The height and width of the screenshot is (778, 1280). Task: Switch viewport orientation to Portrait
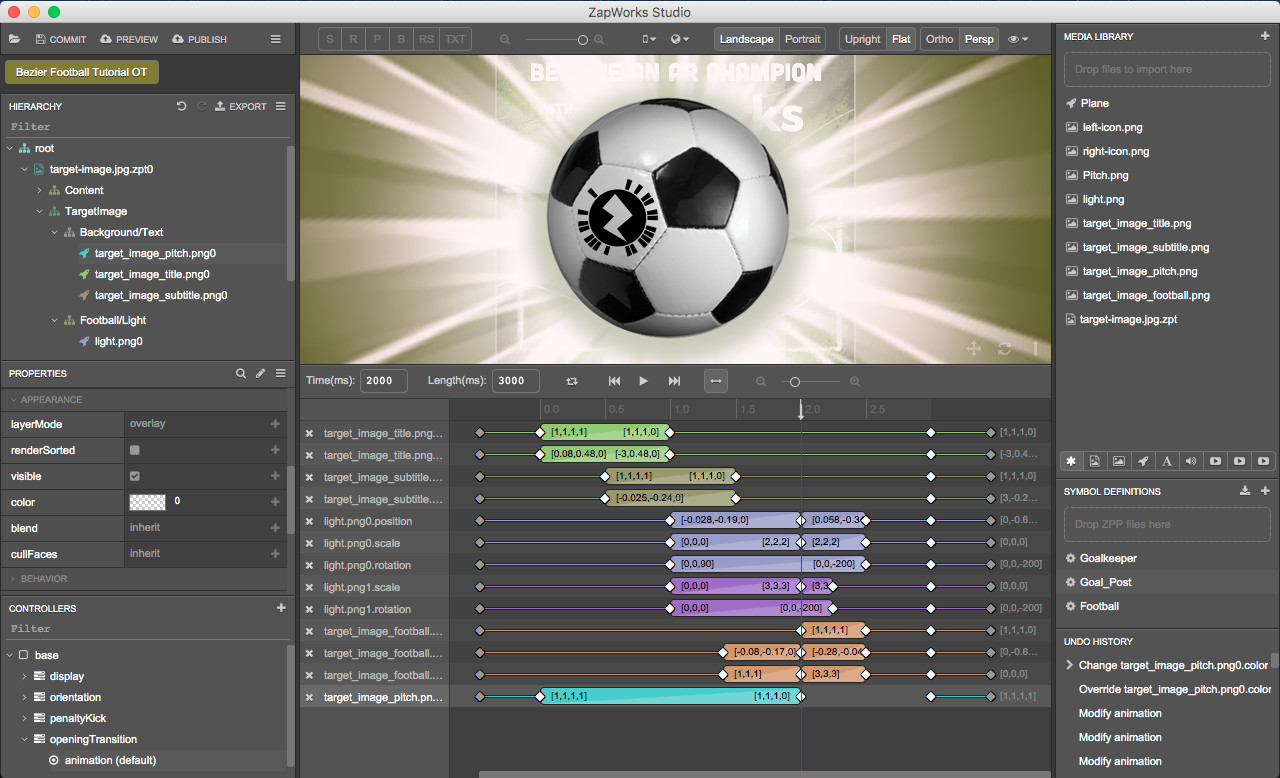coord(802,38)
